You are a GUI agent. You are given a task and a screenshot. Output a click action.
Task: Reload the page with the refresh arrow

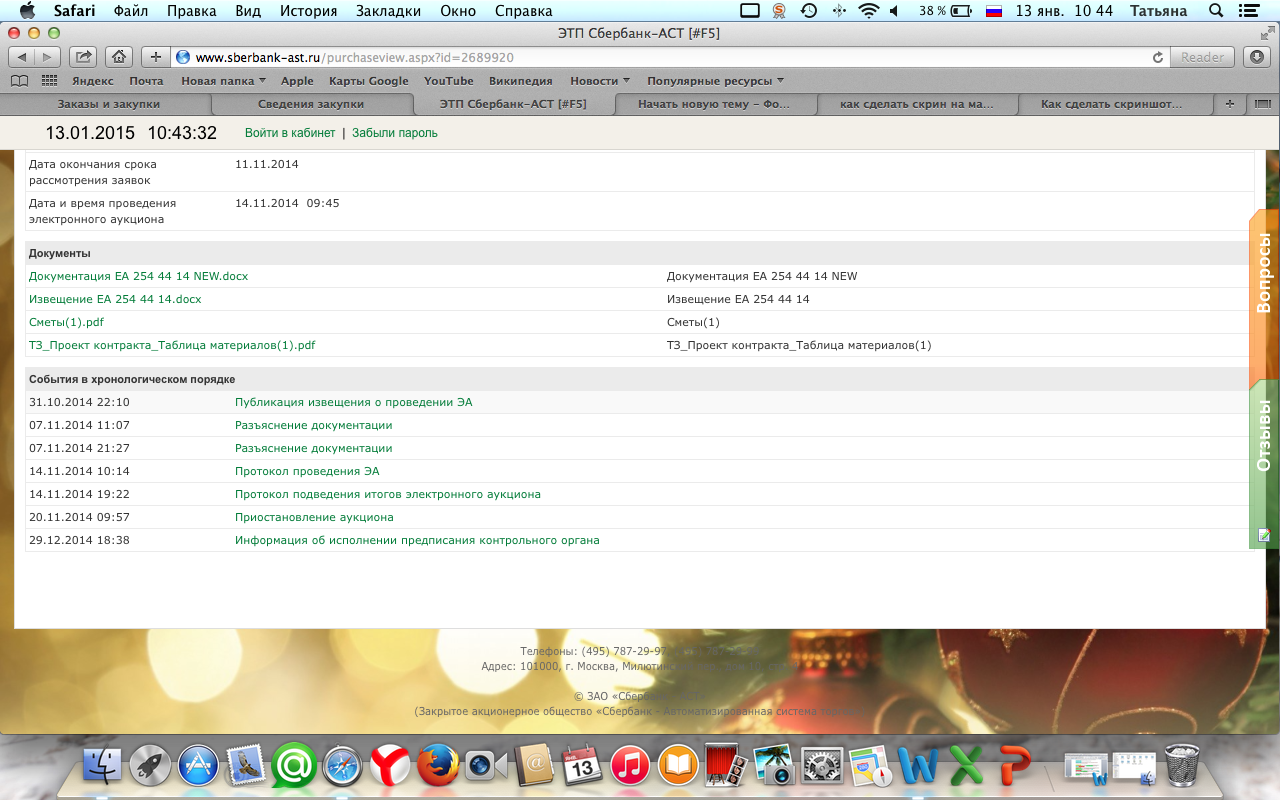(1158, 57)
